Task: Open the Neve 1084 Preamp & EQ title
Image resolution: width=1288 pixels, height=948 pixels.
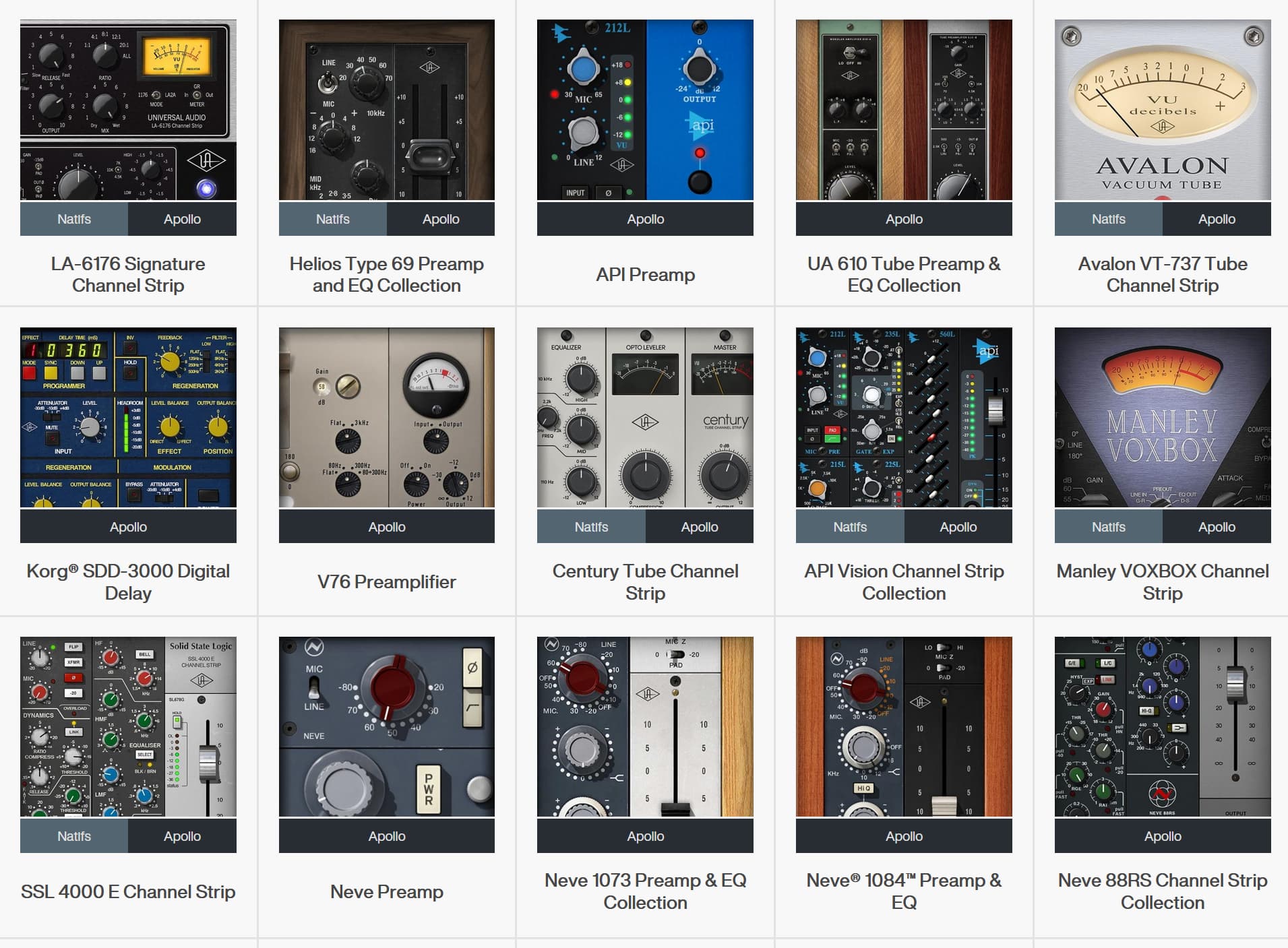Action: 904,891
